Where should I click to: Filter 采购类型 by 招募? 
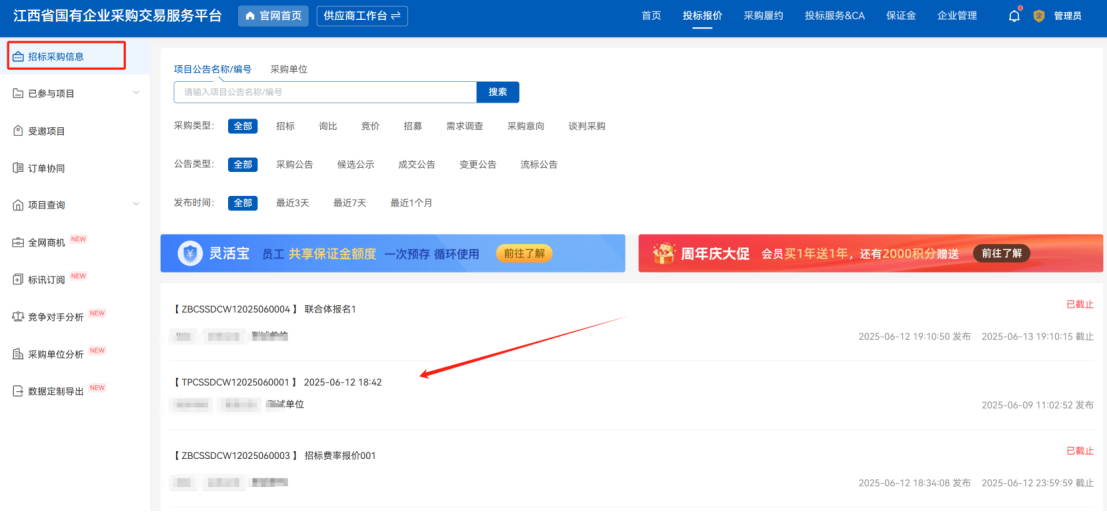[x=413, y=126]
